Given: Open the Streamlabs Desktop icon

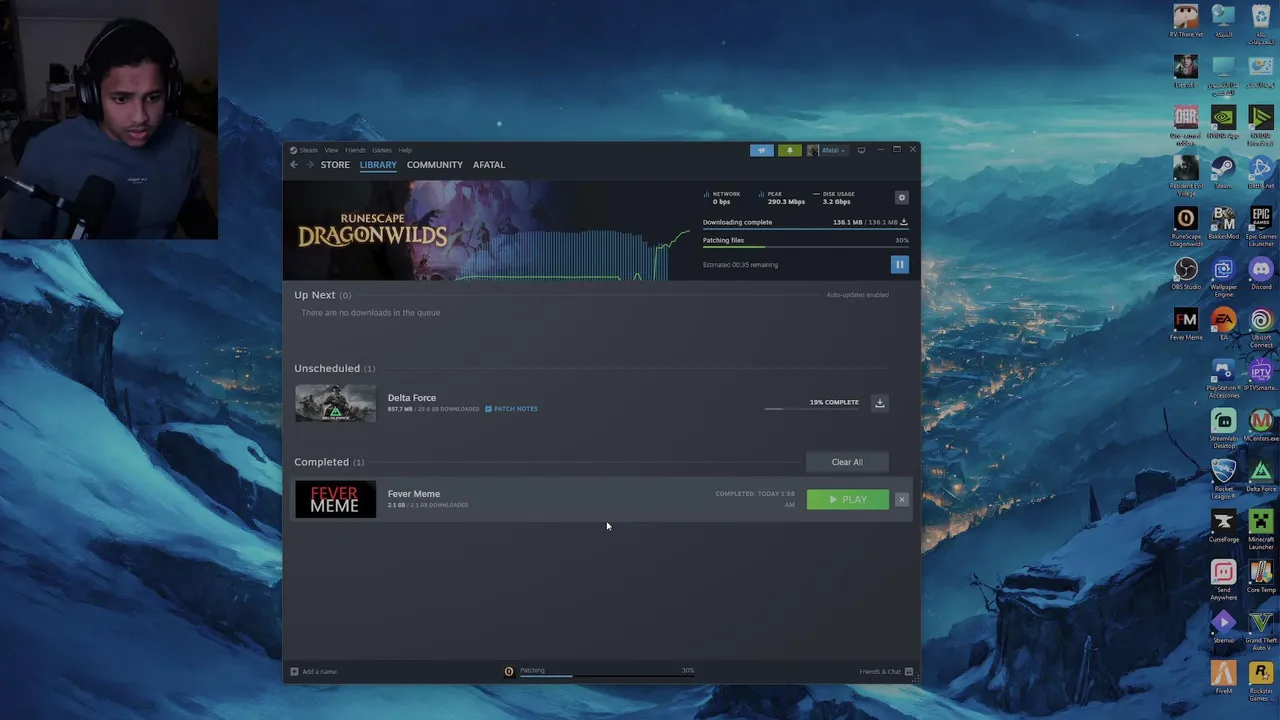Looking at the screenshot, I should (x=1223, y=428).
